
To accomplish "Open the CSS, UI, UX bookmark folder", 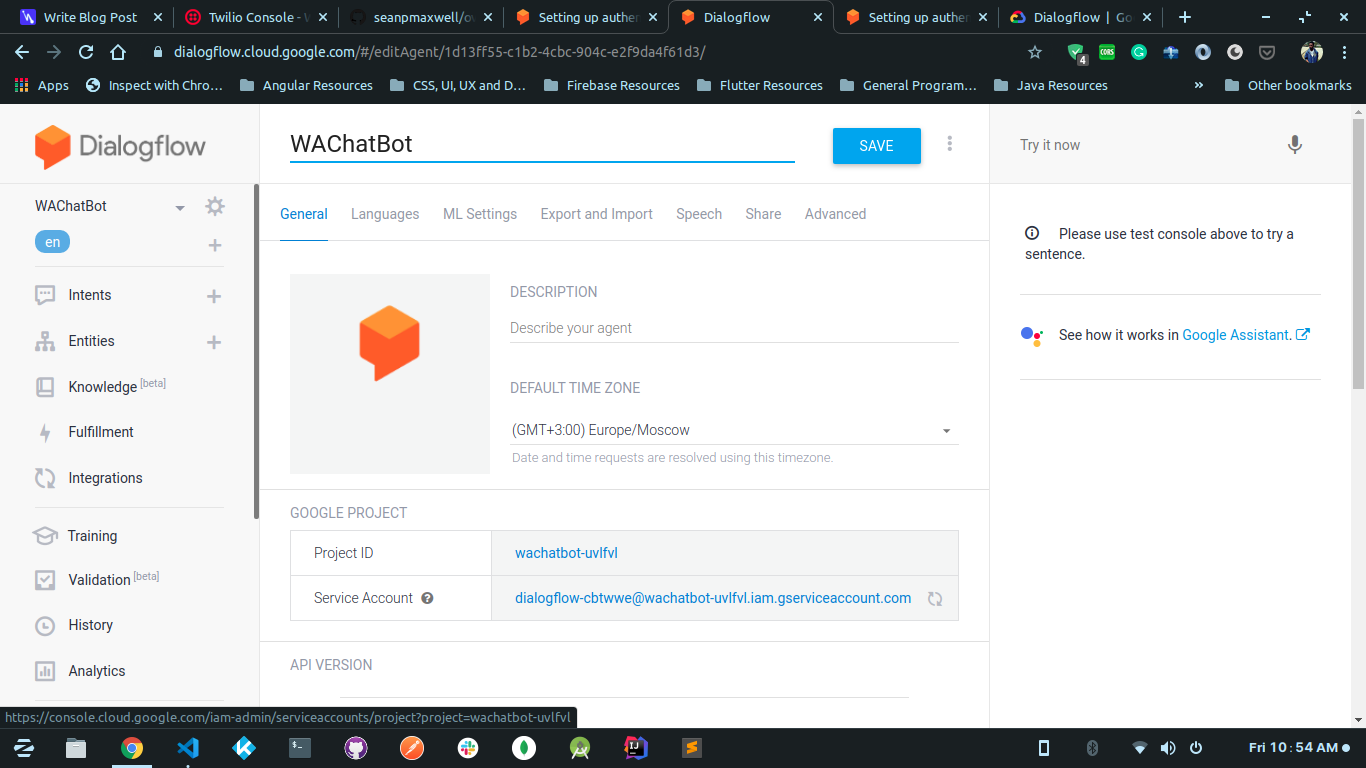I will [458, 85].
